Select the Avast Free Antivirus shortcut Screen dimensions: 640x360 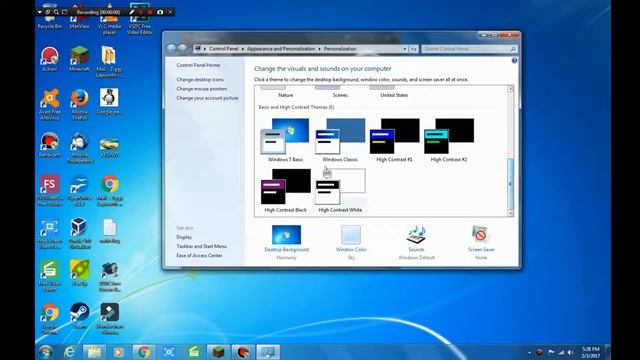coord(49,104)
